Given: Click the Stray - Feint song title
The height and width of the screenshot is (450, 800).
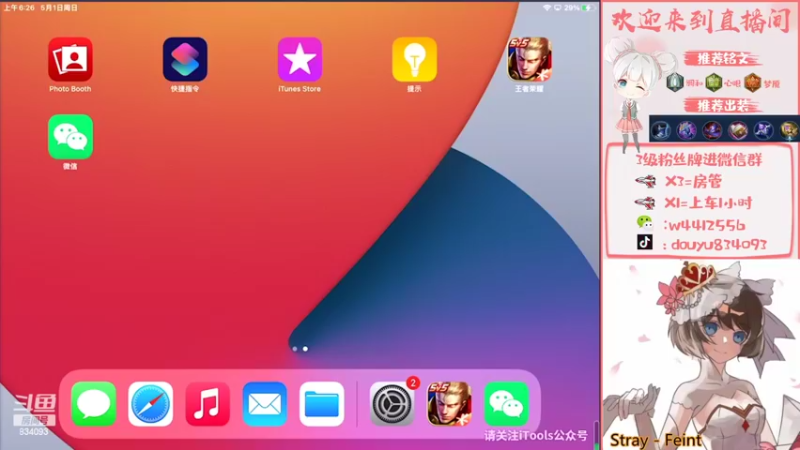Looking at the screenshot, I should (656, 440).
